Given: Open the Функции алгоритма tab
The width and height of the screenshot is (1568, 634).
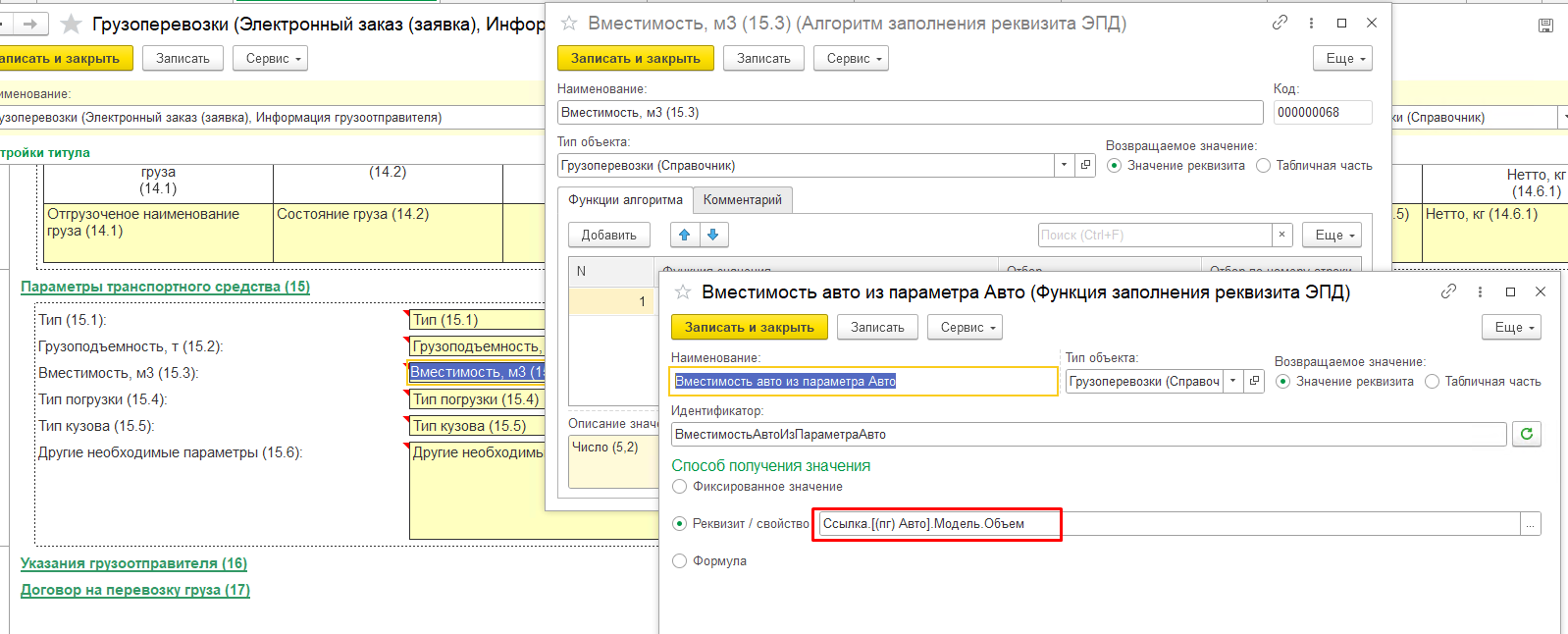Looking at the screenshot, I should pos(625,199).
